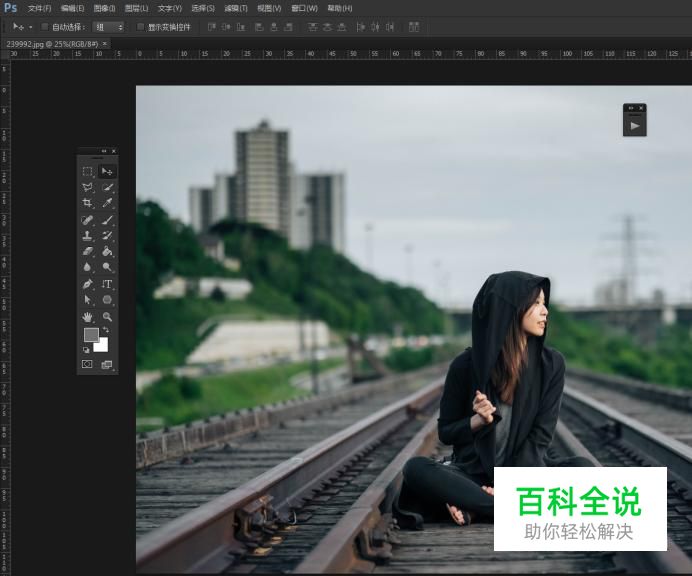Open the 组 auto-select dropdown

click(109, 27)
